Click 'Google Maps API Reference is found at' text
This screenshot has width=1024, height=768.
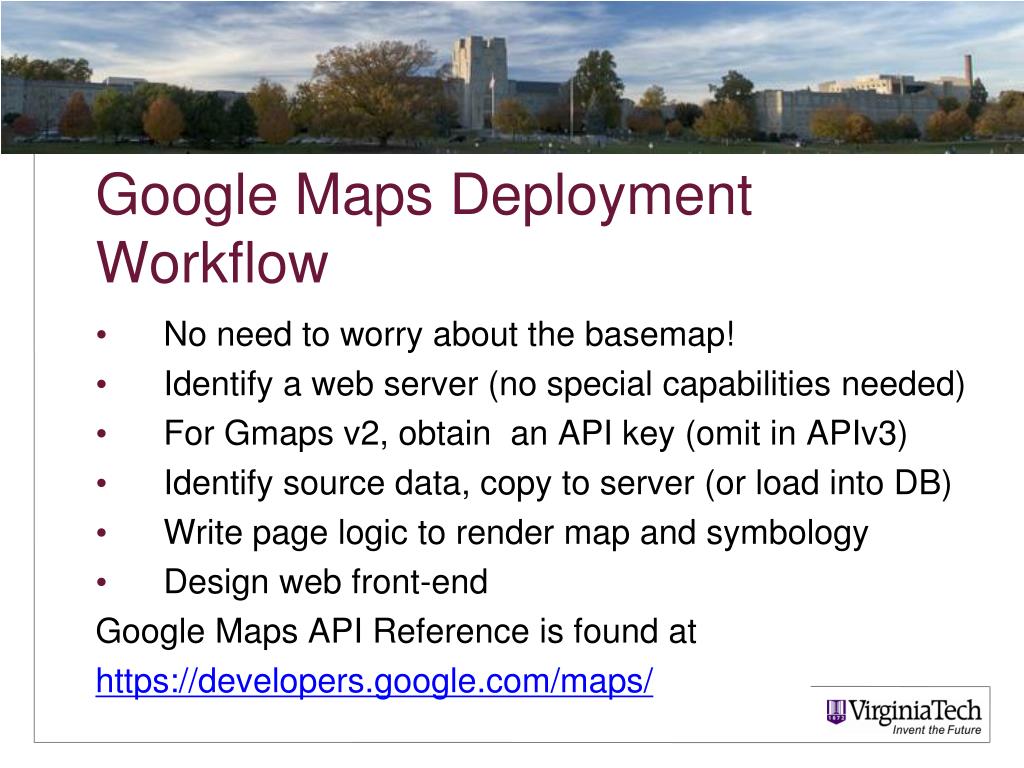pyautogui.click(x=396, y=632)
